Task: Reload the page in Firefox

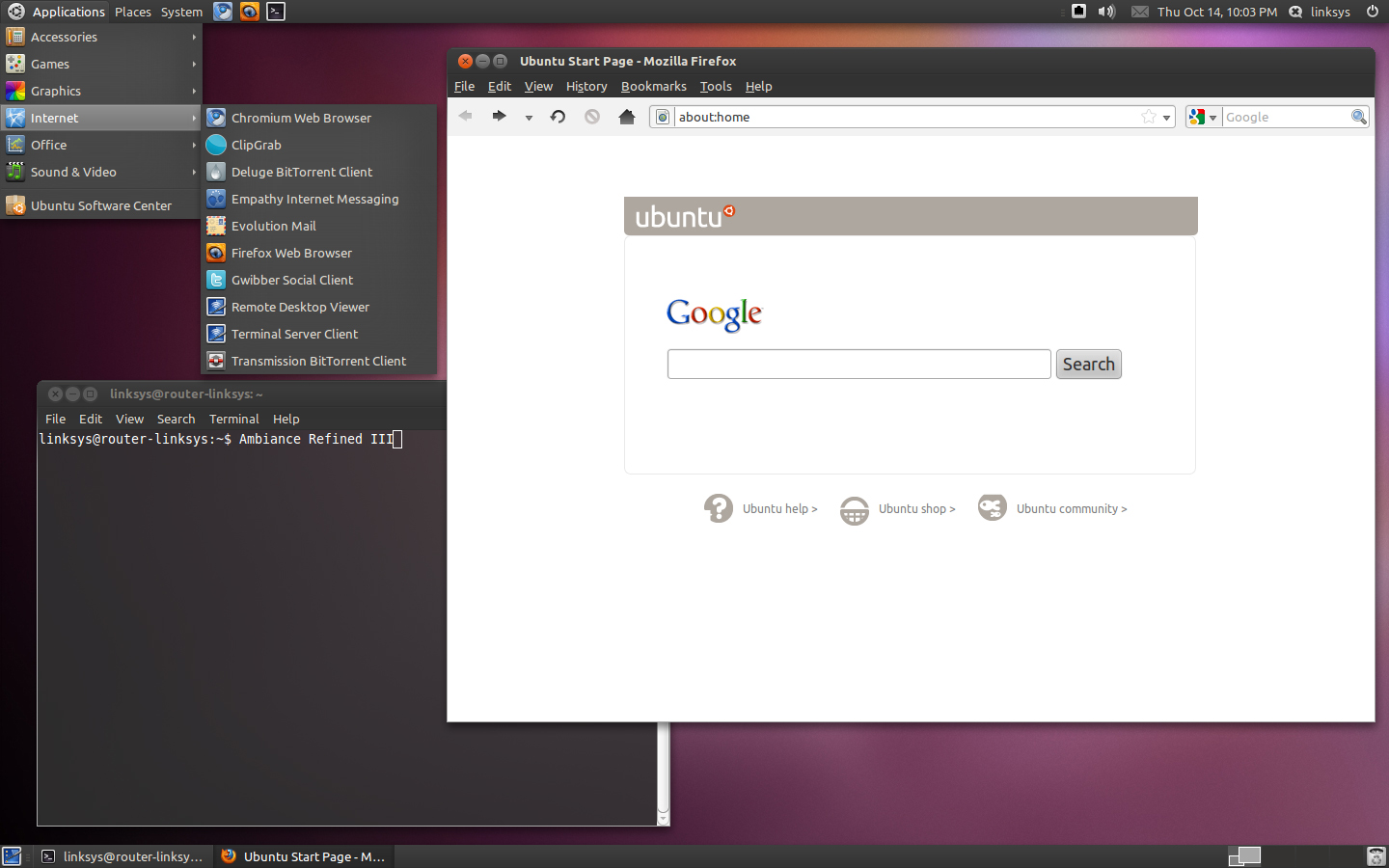Action: click(x=558, y=117)
